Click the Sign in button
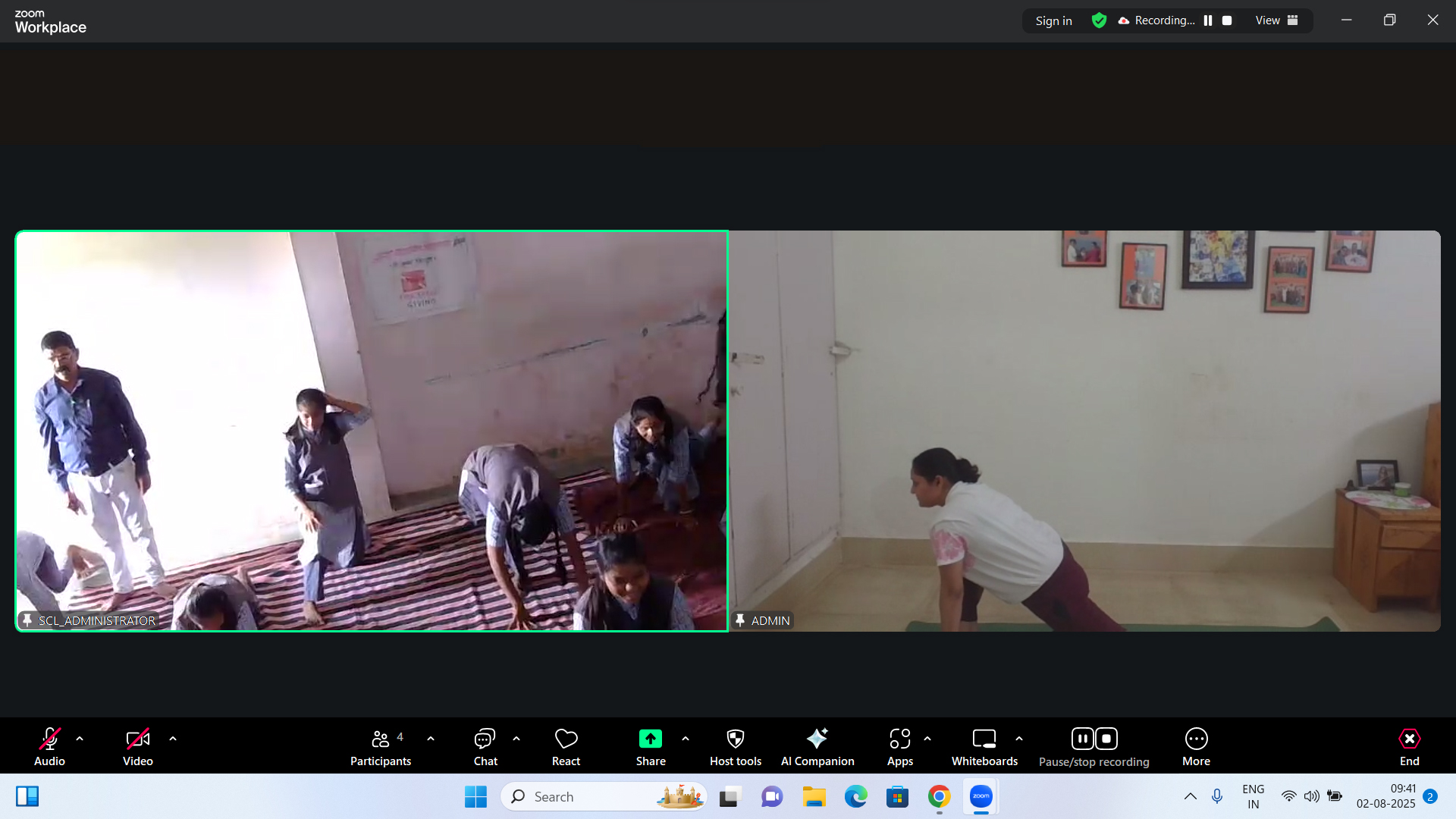Screen dimensions: 1456x819 coord(1053,20)
